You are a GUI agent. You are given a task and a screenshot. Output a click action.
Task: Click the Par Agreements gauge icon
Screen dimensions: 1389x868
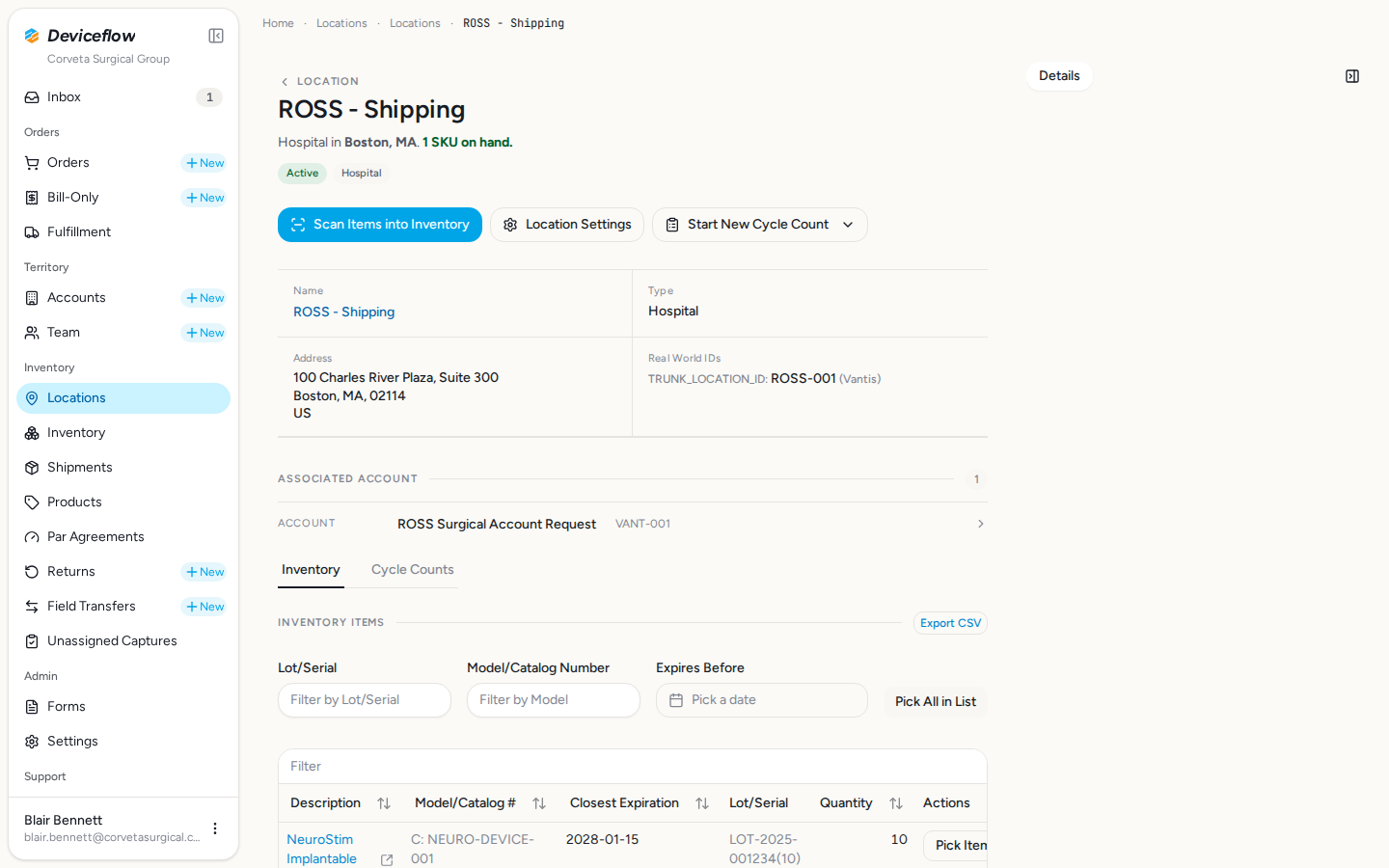tap(32, 537)
